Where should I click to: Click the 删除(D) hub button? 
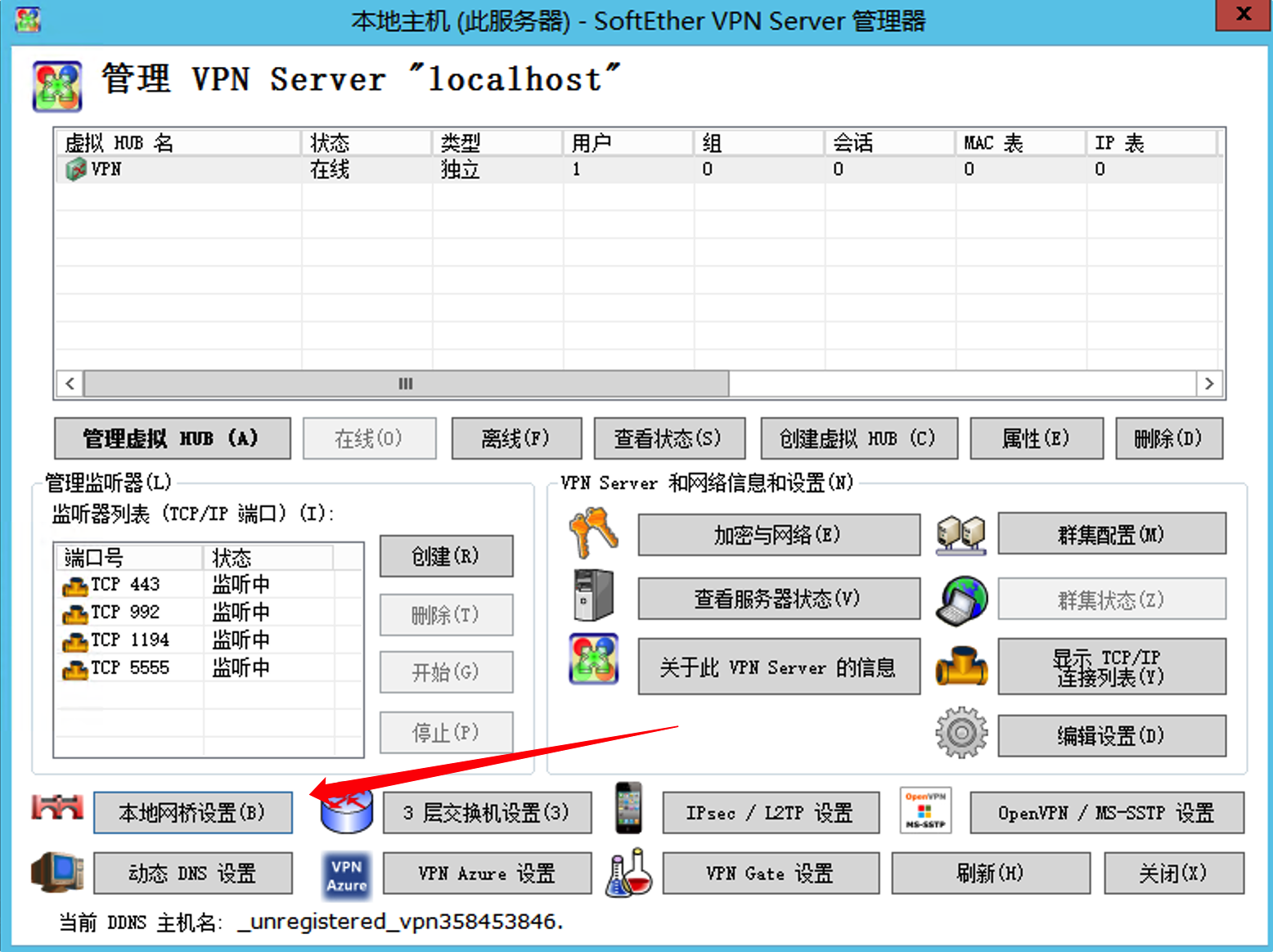pyautogui.click(x=1169, y=438)
